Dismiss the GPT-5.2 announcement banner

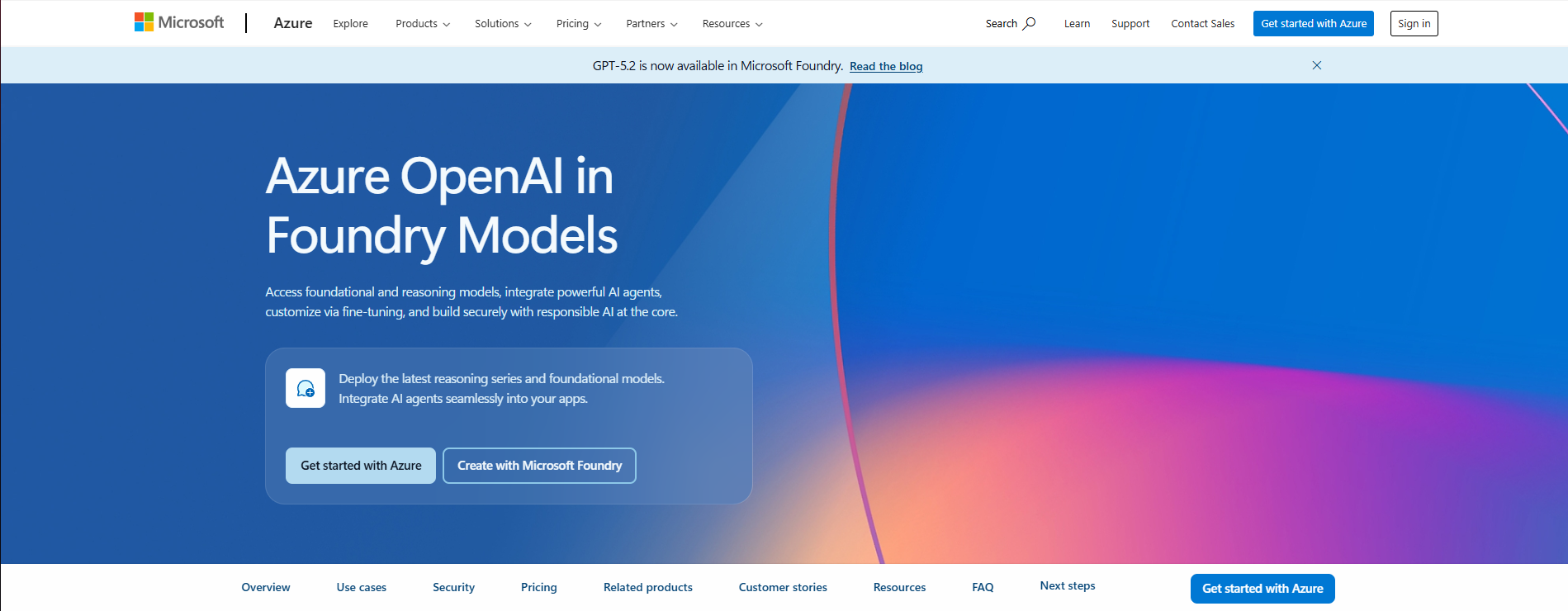pos(1317,65)
